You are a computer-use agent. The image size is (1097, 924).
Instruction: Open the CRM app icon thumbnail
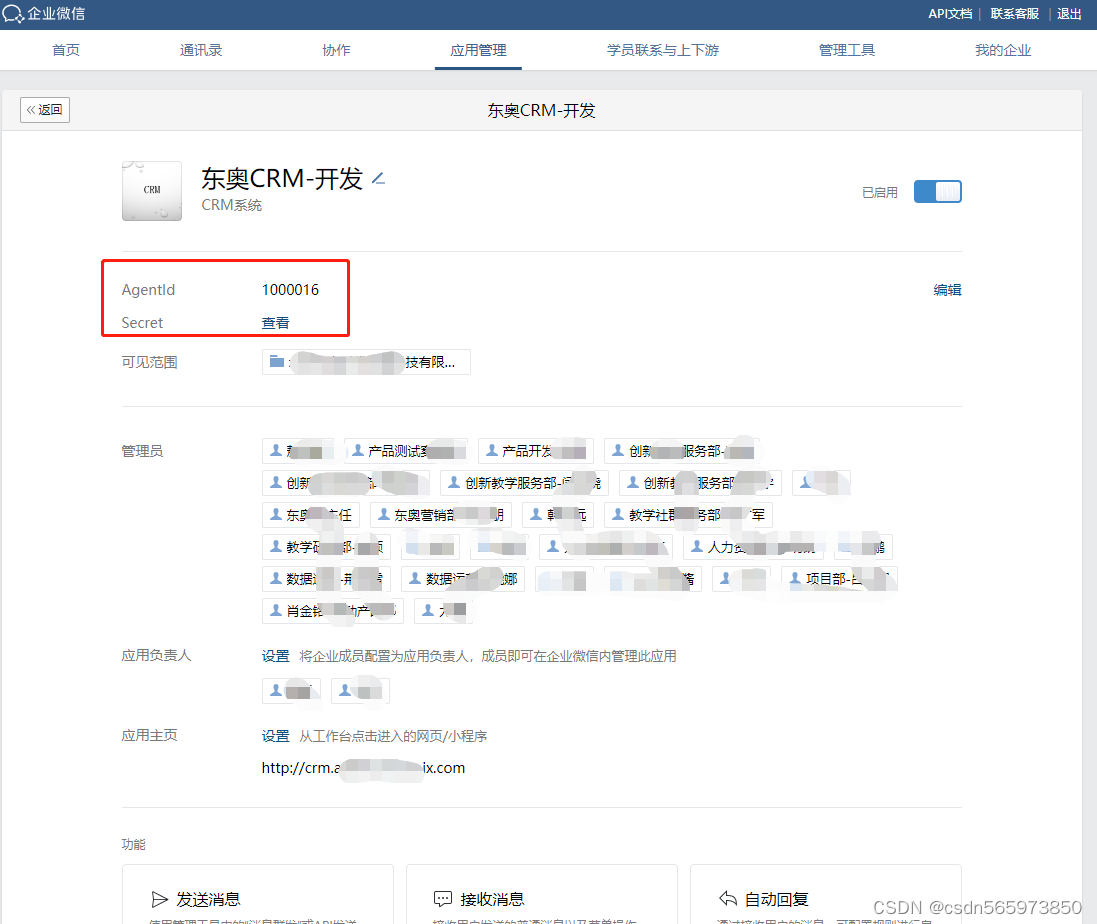tap(152, 191)
